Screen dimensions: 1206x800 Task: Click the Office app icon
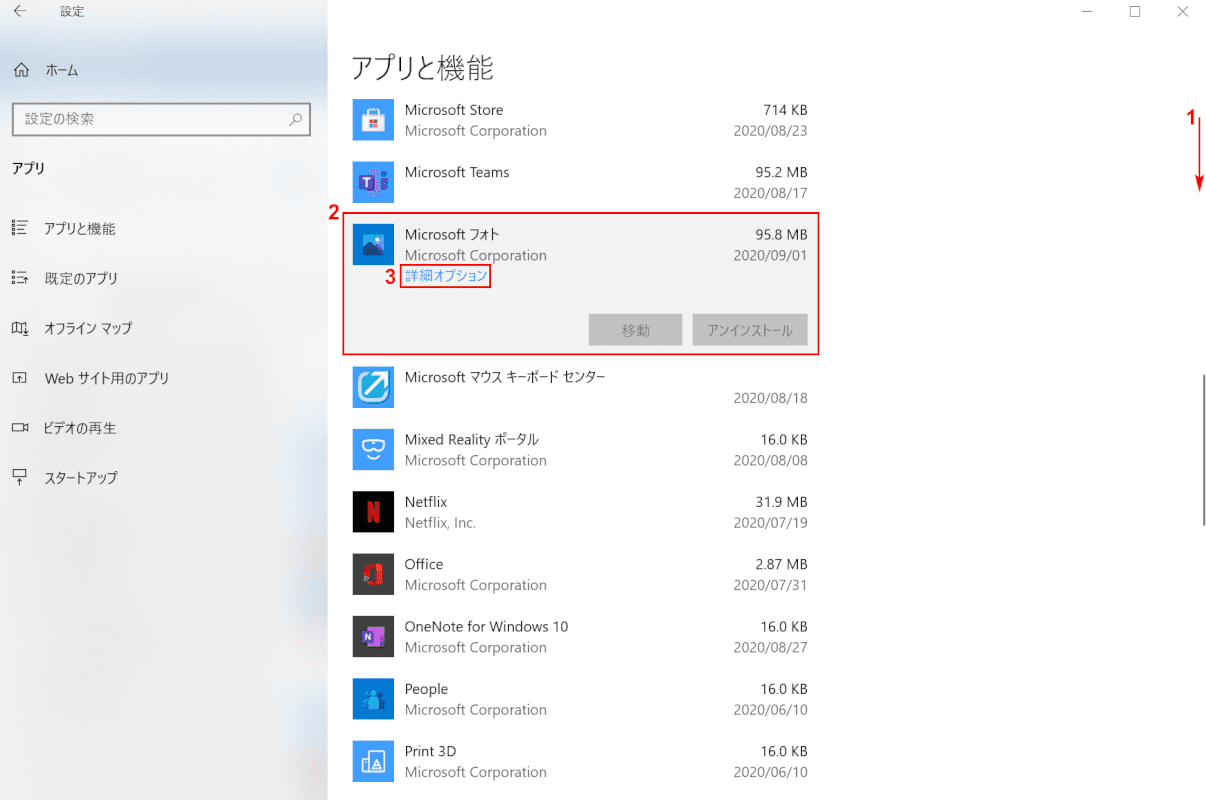[373, 574]
